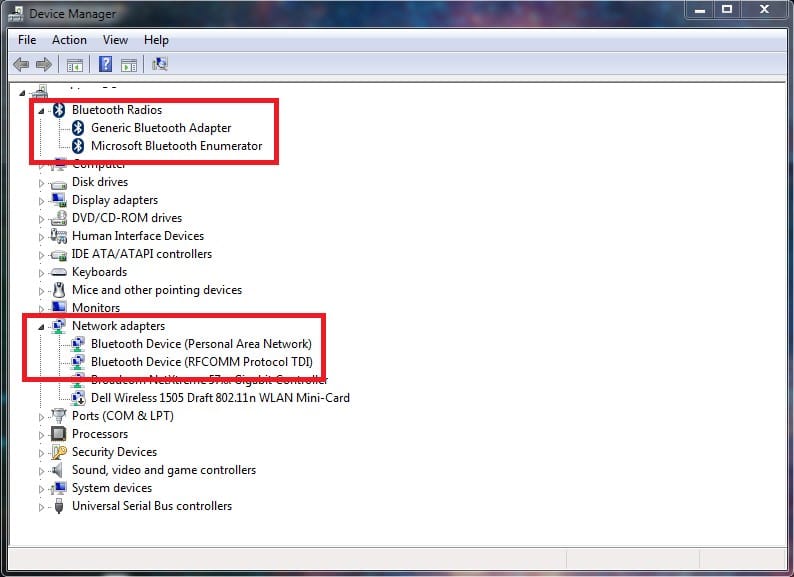Click the DVD/CD-ROM drives icon

(59, 218)
